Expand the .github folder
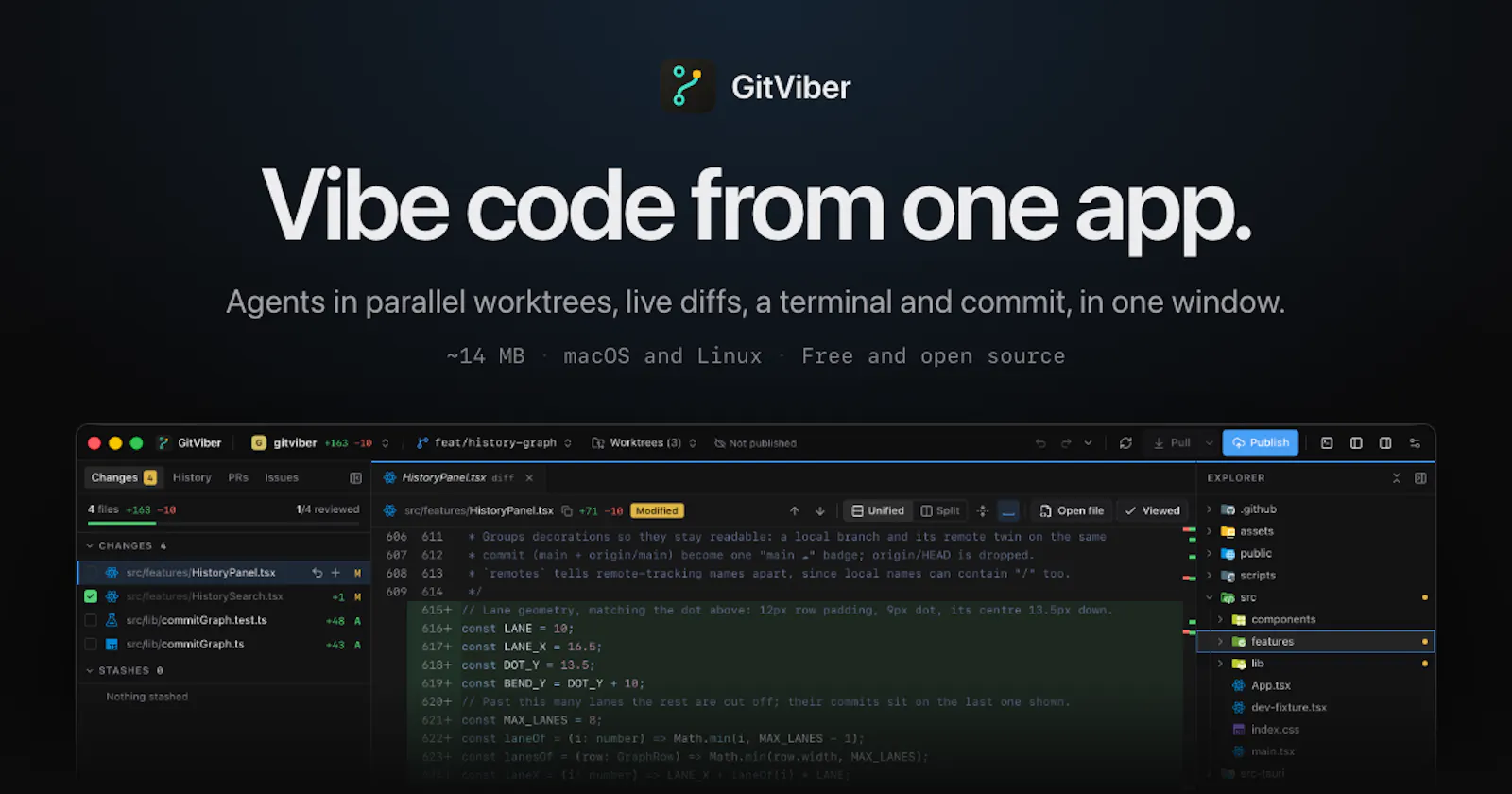The width and height of the screenshot is (1512, 794). (x=1210, y=509)
